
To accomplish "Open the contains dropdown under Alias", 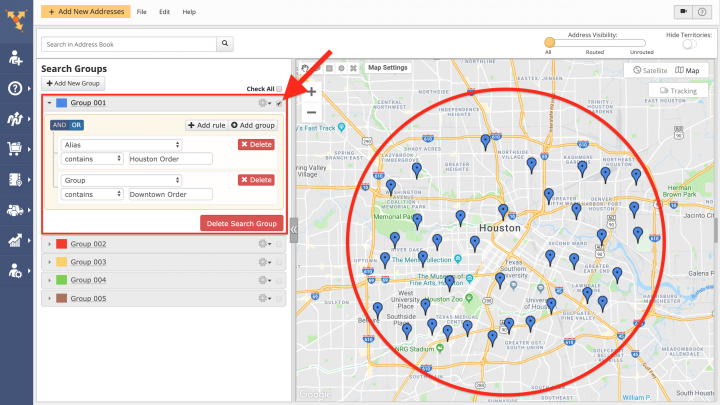I will 92,159.
